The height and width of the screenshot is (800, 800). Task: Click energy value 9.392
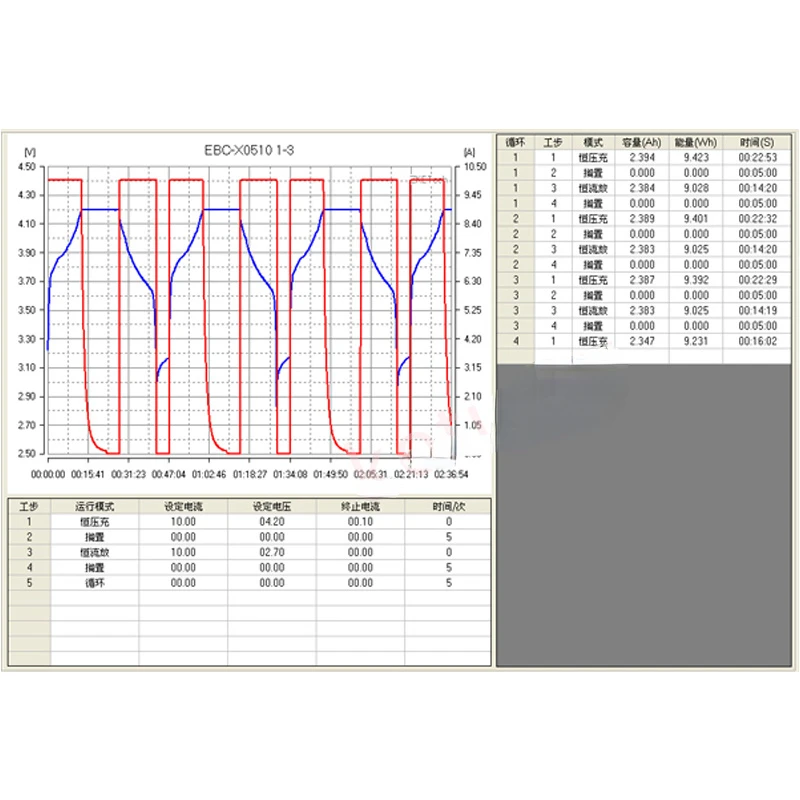(x=696, y=280)
